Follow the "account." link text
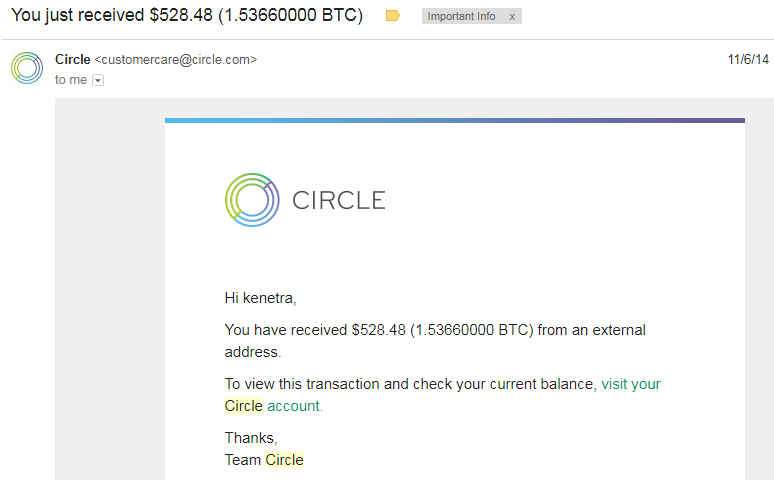The image size is (774, 480). click(295, 406)
